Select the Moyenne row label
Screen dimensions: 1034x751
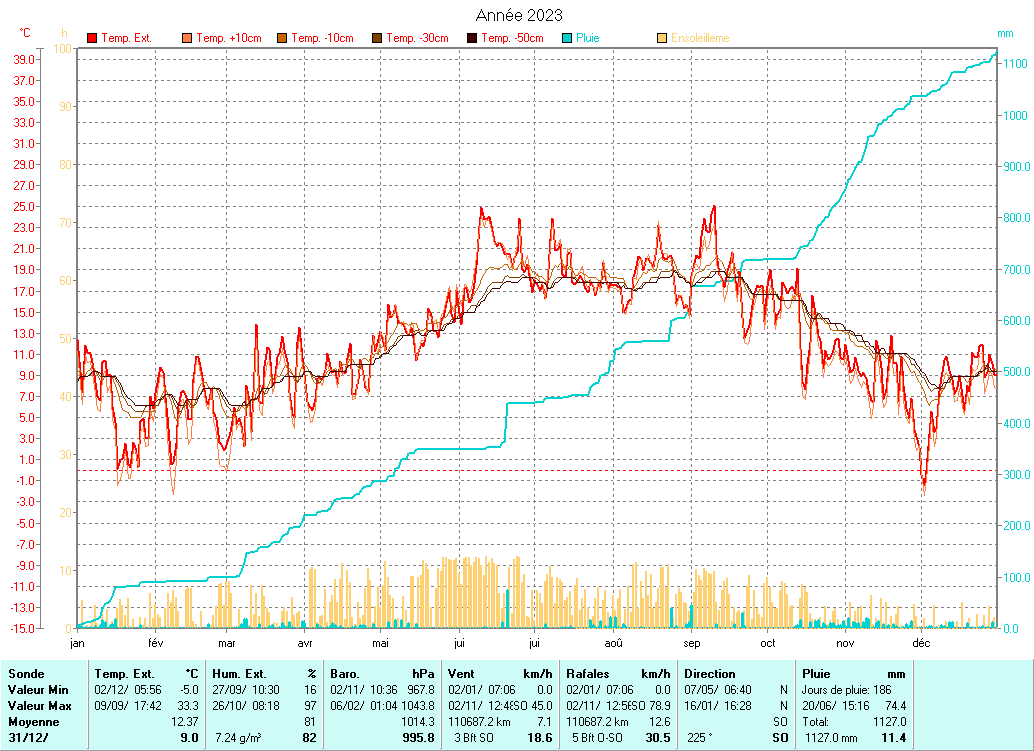pyautogui.click(x=33, y=722)
